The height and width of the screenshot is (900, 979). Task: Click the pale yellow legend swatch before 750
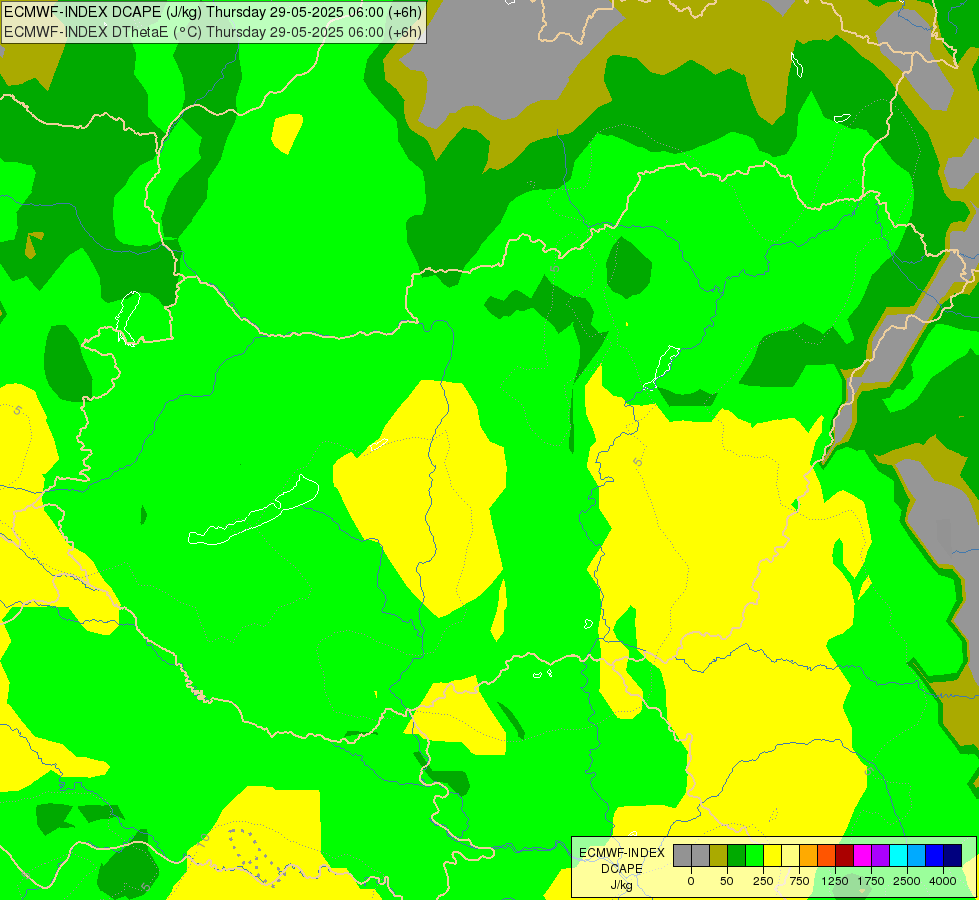point(790,855)
